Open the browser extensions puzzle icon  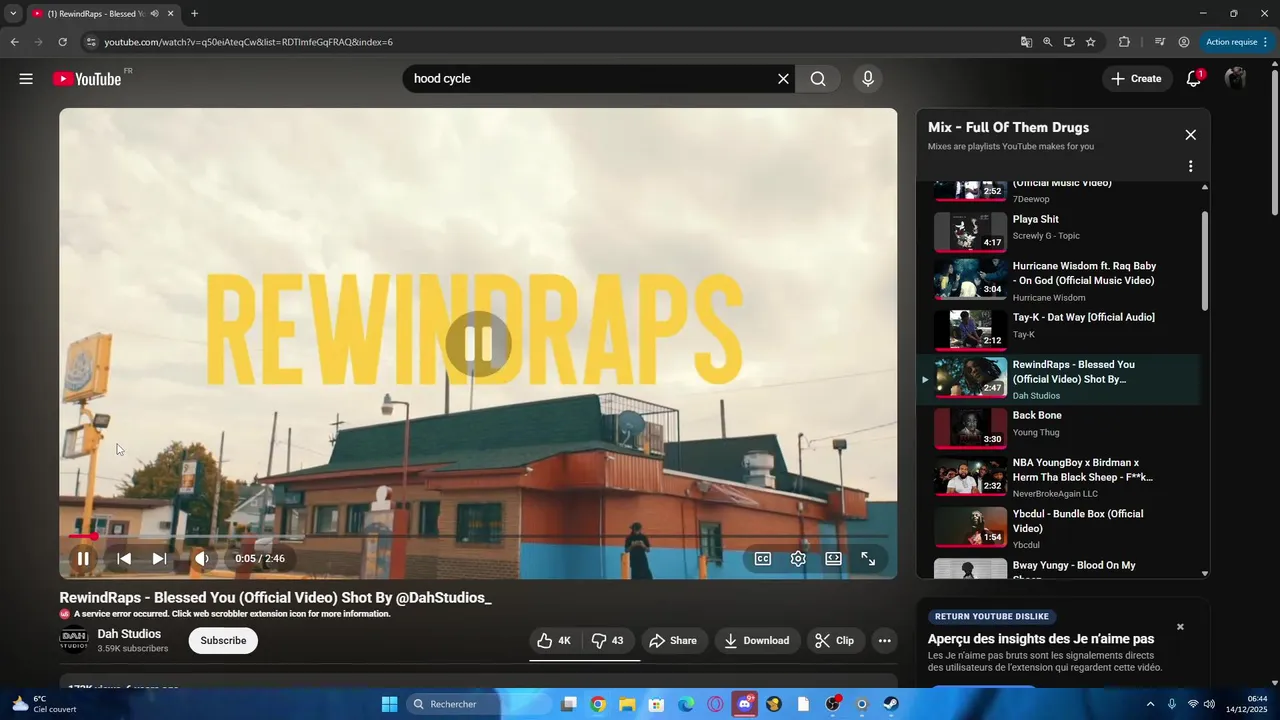coord(1124,42)
